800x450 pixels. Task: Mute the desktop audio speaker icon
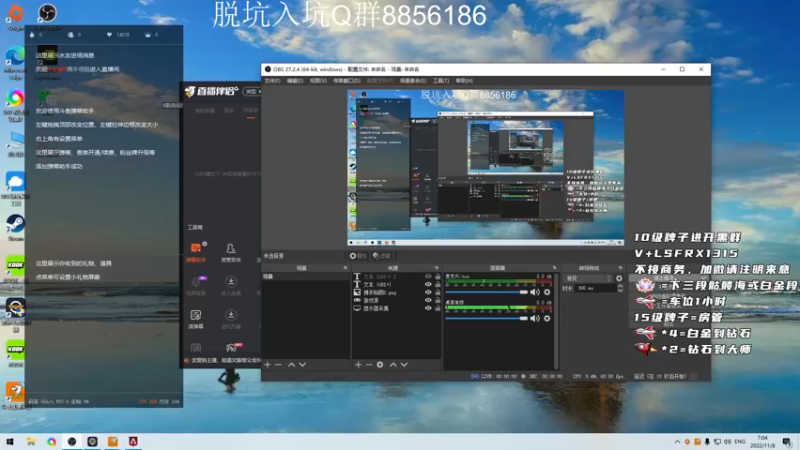[x=534, y=318]
